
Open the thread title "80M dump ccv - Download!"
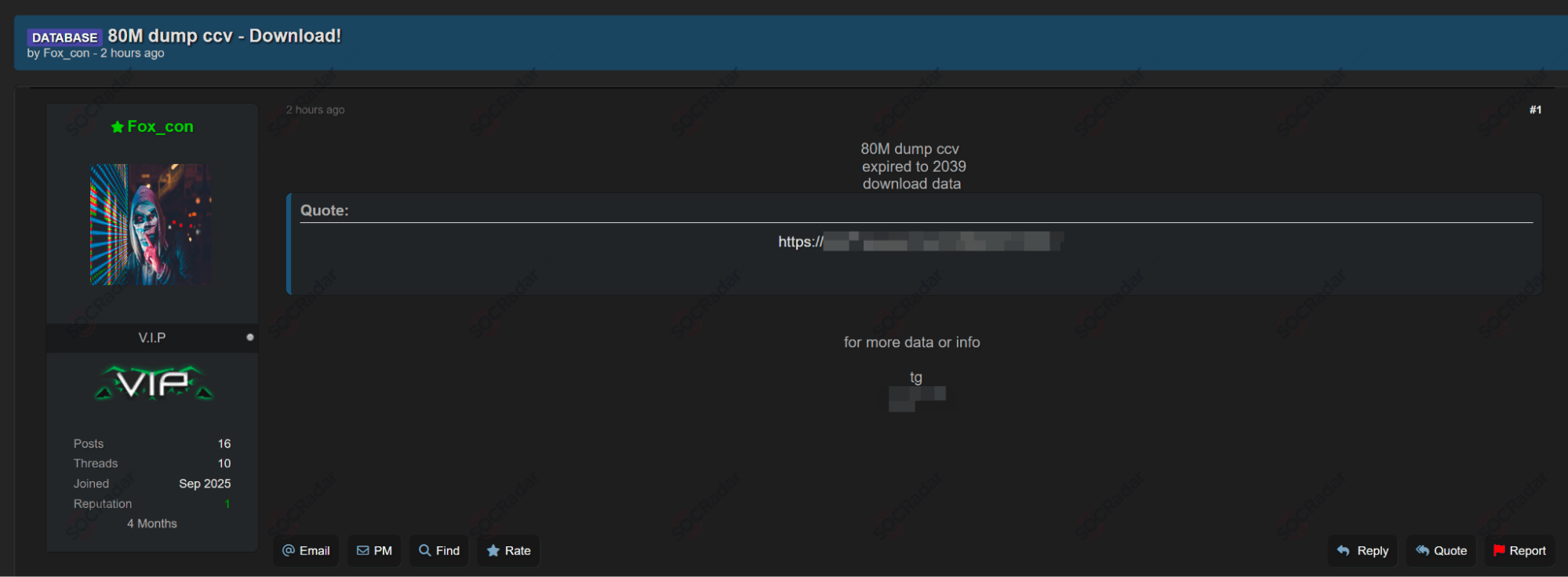pos(224,36)
